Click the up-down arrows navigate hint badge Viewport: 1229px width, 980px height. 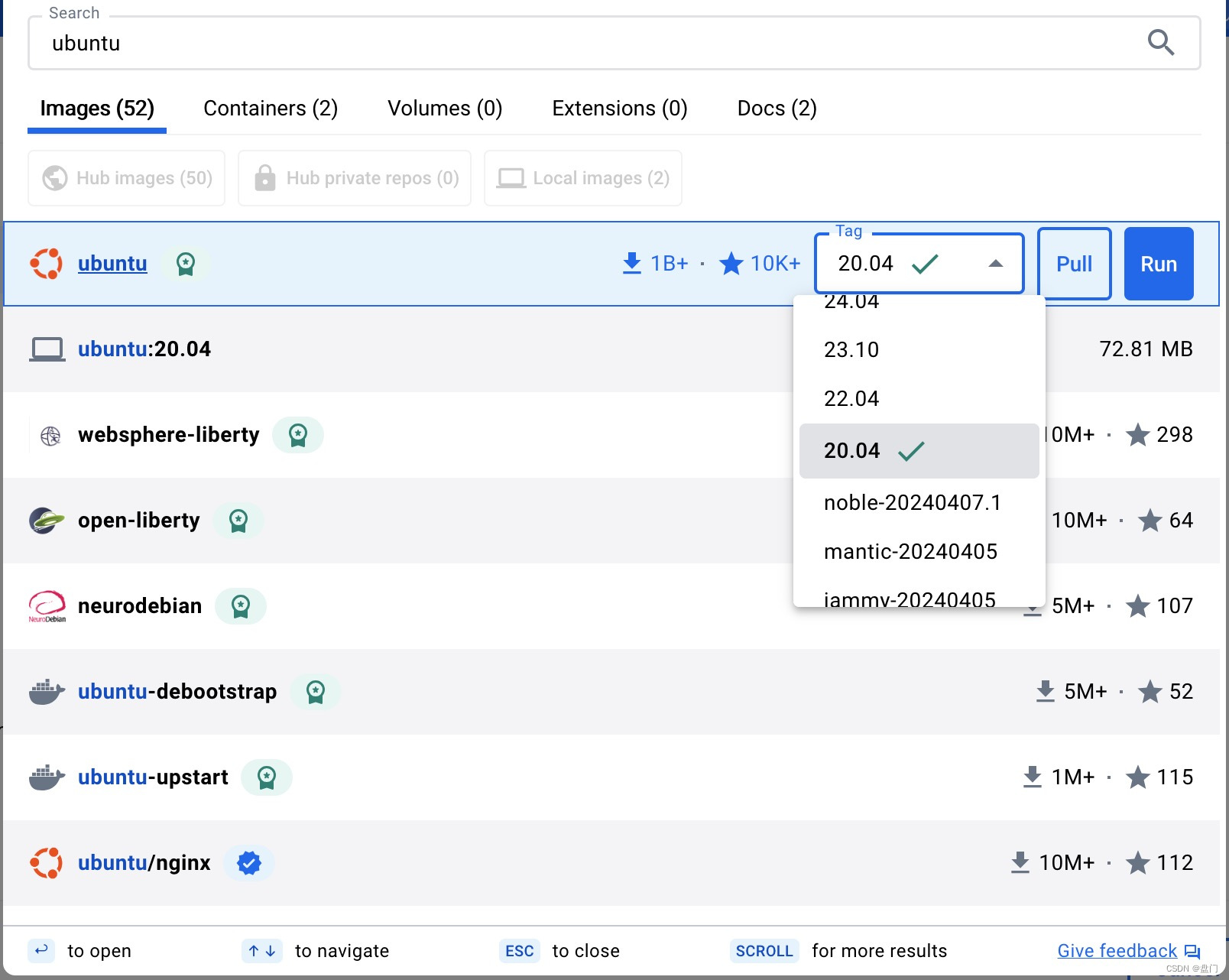[x=262, y=951]
